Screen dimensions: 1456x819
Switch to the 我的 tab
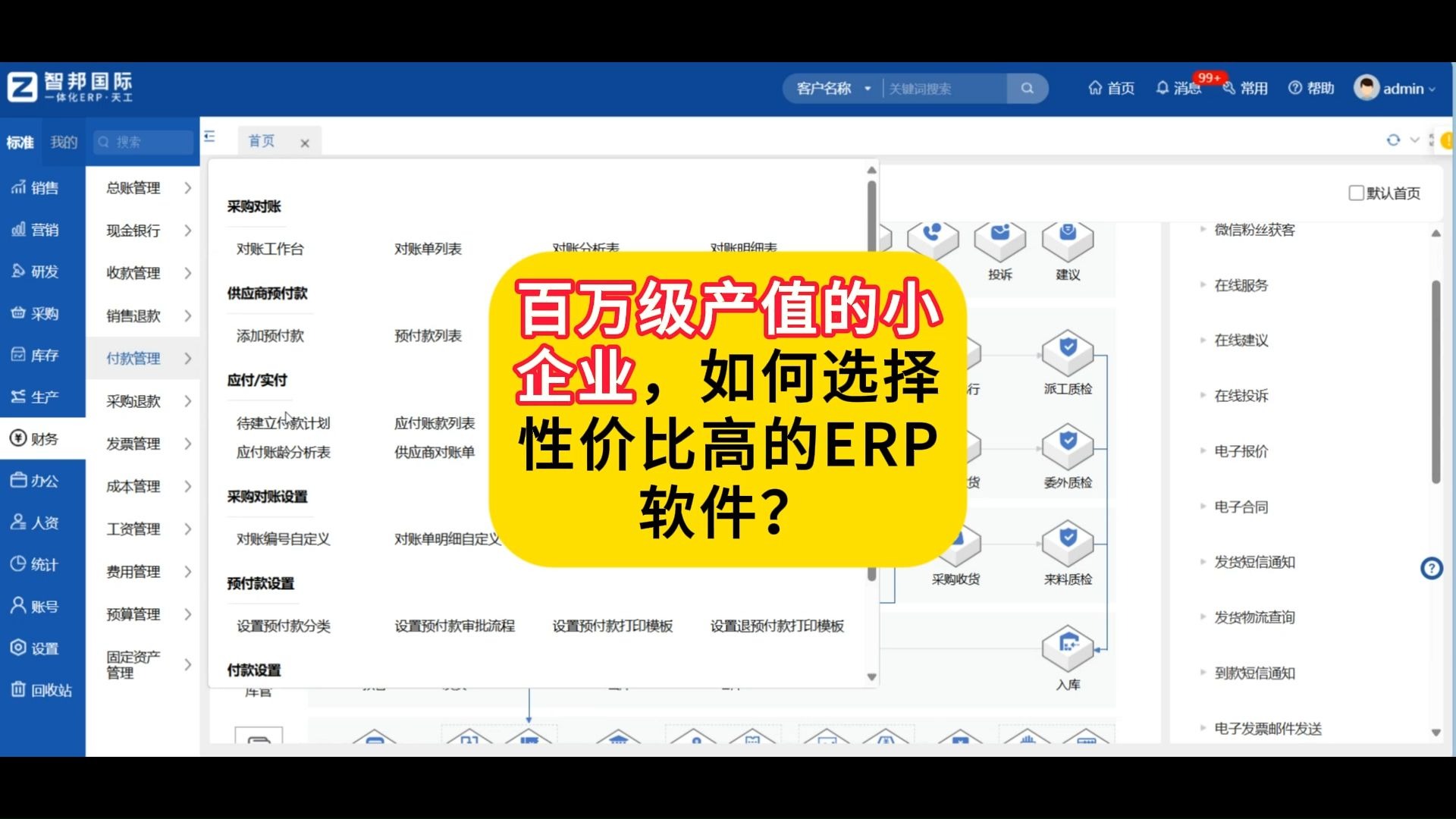click(64, 142)
